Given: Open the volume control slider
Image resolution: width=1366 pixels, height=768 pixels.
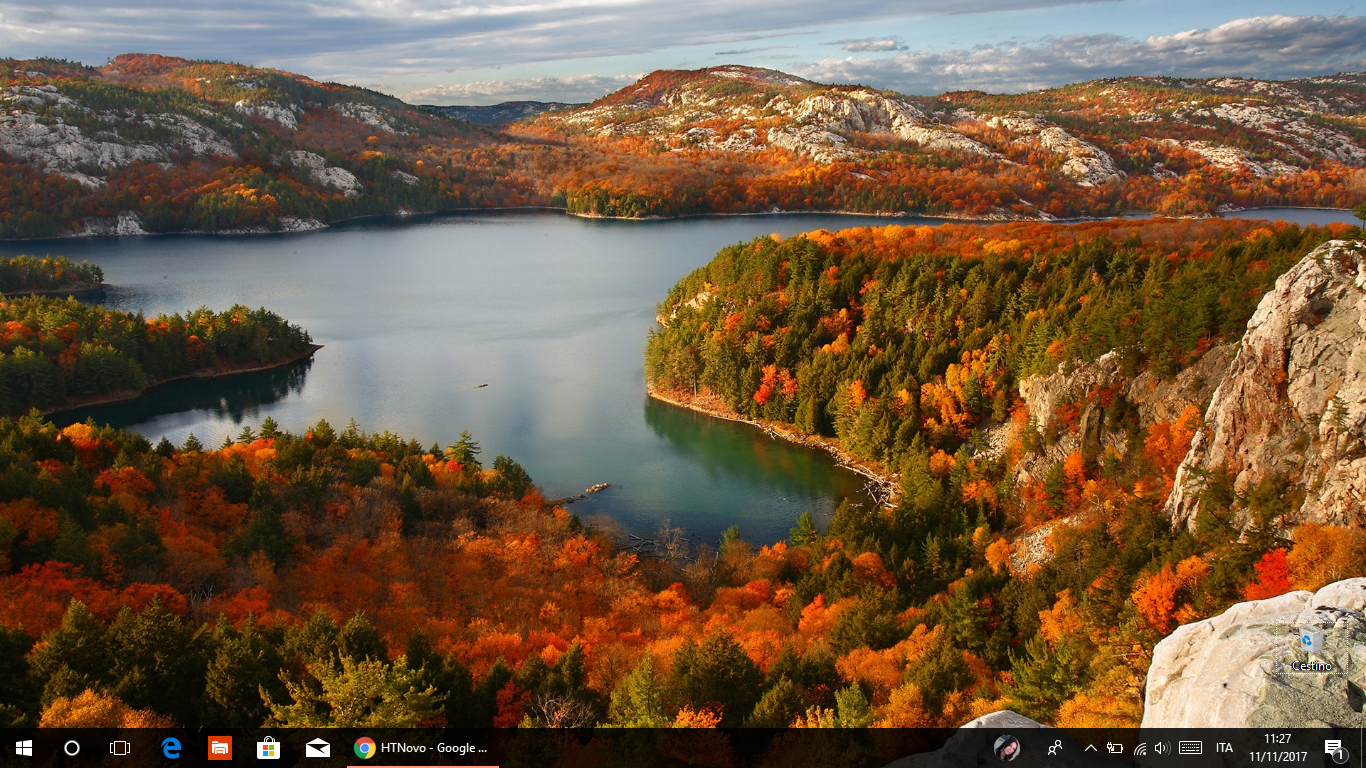Looking at the screenshot, I should click(1163, 748).
